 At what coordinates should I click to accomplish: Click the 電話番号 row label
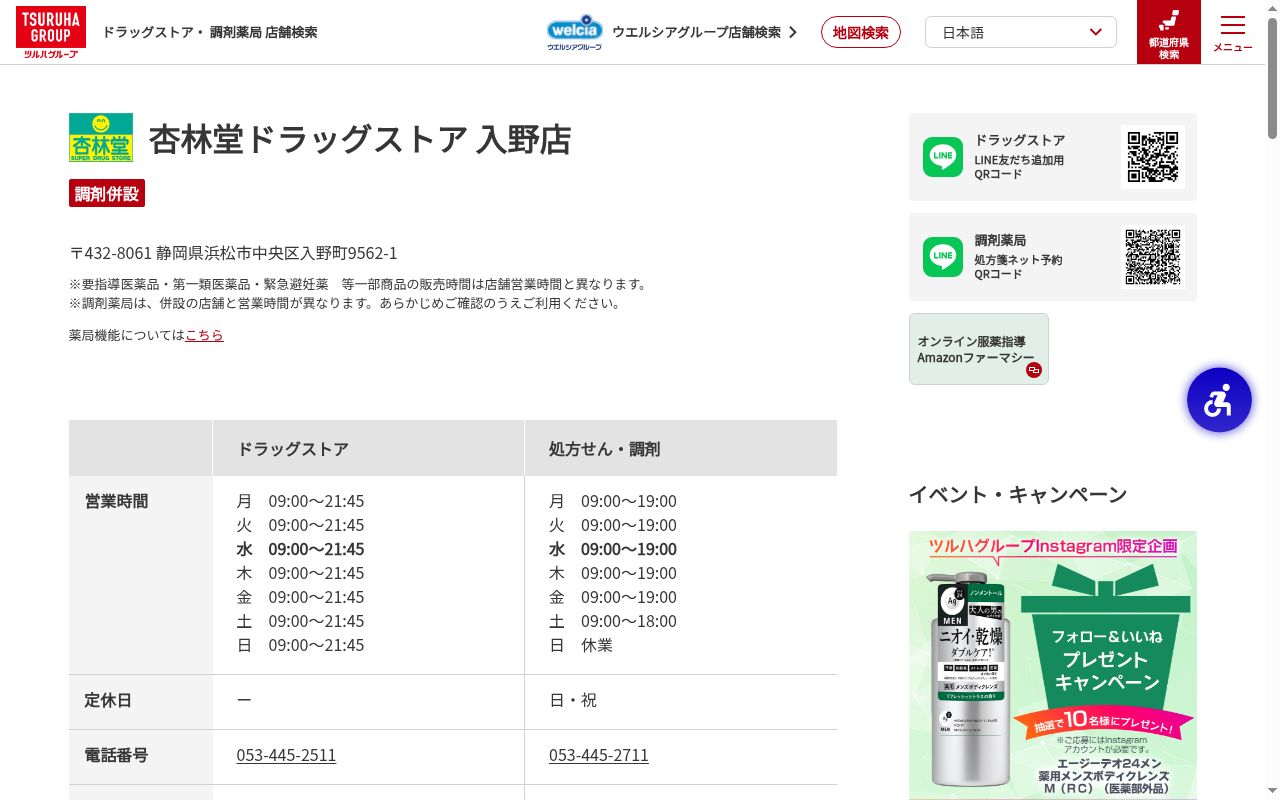tap(116, 755)
